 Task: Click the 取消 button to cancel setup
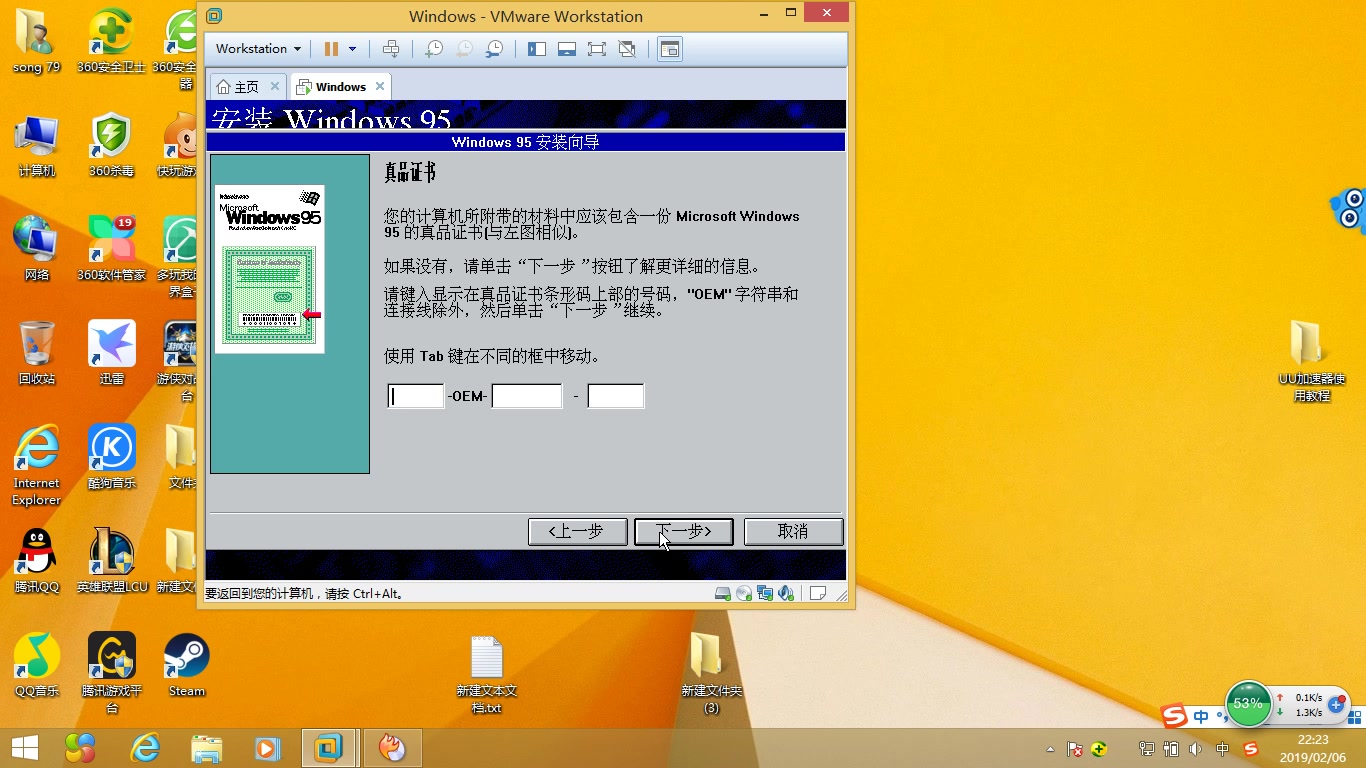[x=793, y=531]
